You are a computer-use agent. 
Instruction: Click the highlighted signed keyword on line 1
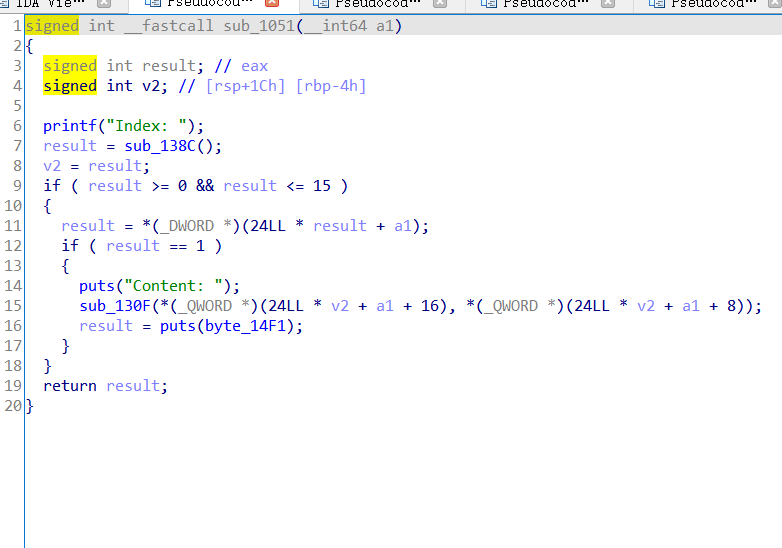[x=52, y=26]
